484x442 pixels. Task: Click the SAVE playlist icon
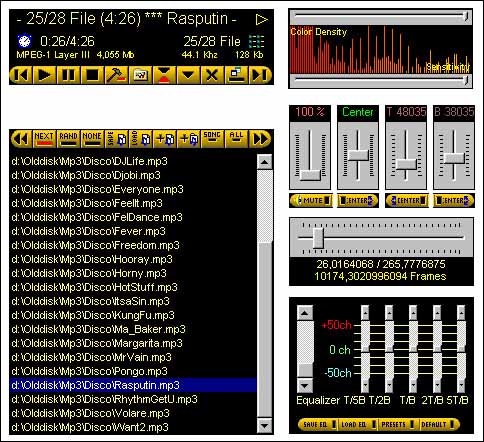[x=116, y=139]
